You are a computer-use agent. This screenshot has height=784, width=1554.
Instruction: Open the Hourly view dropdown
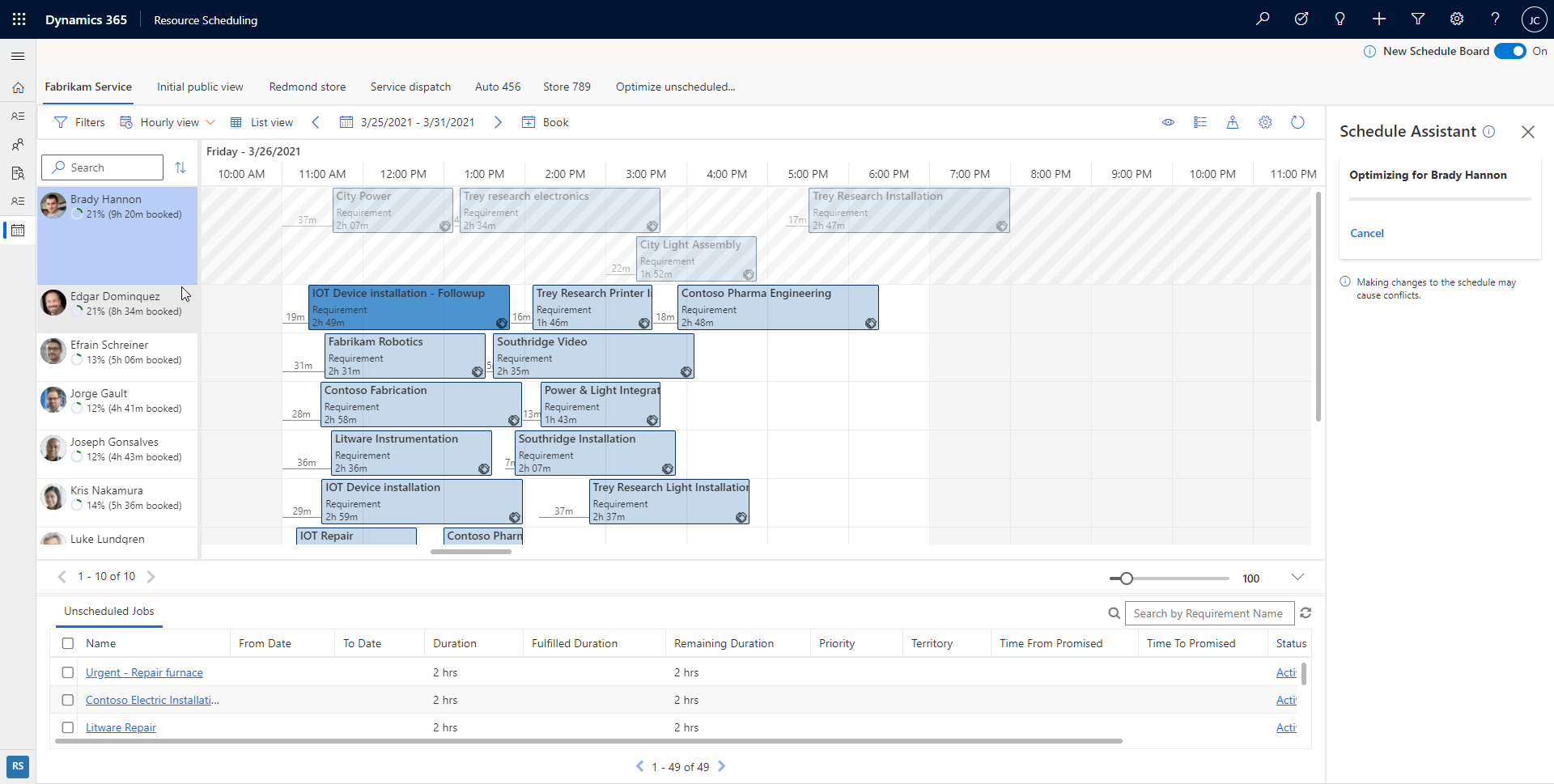pos(168,122)
